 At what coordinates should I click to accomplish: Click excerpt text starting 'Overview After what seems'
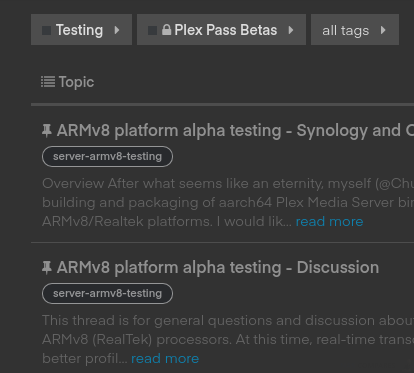tap(228, 202)
